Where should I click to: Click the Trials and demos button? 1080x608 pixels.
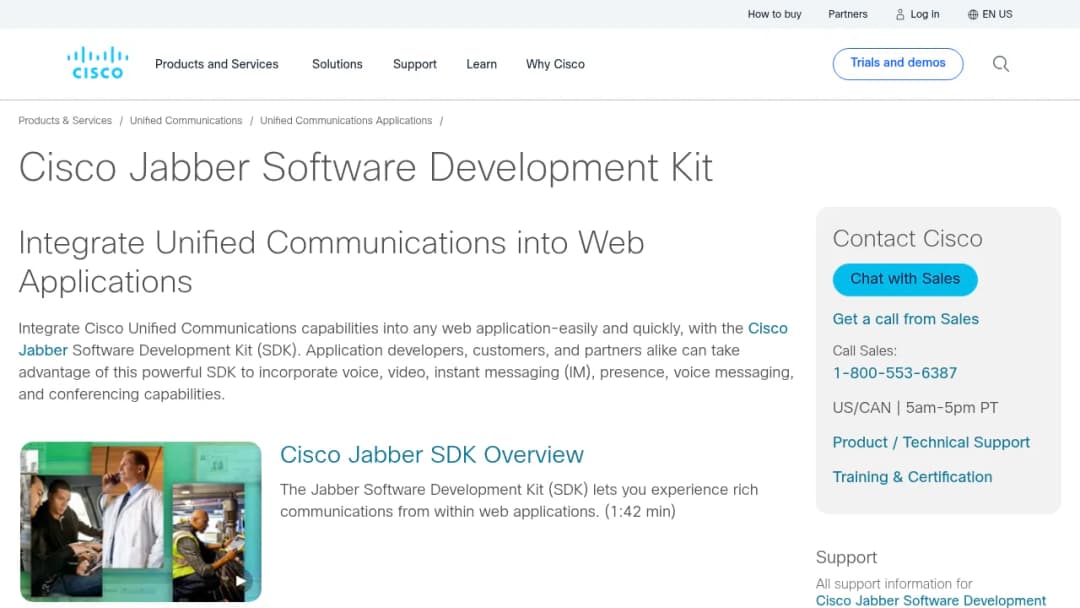(897, 63)
